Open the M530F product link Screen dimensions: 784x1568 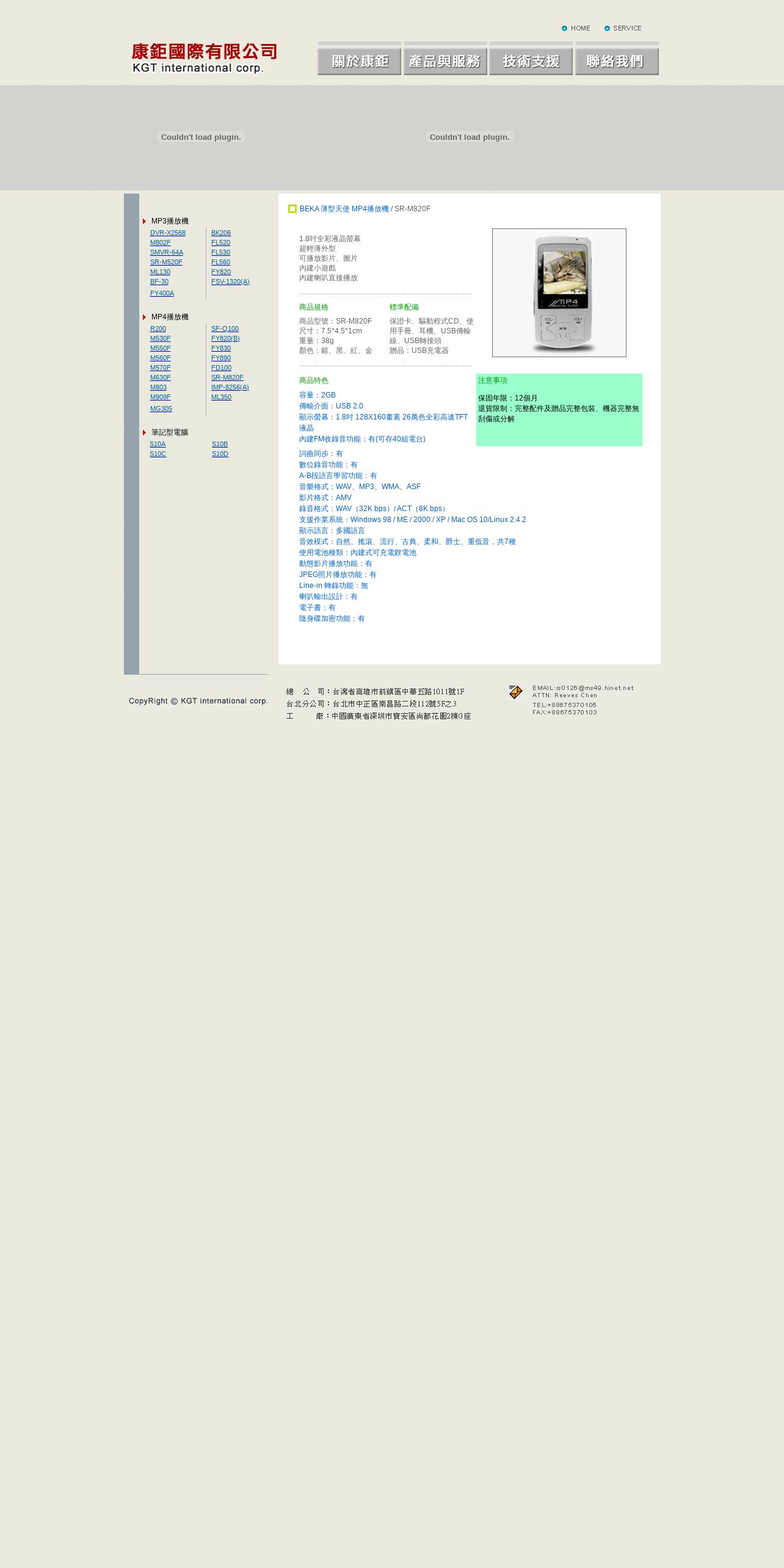tap(161, 338)
